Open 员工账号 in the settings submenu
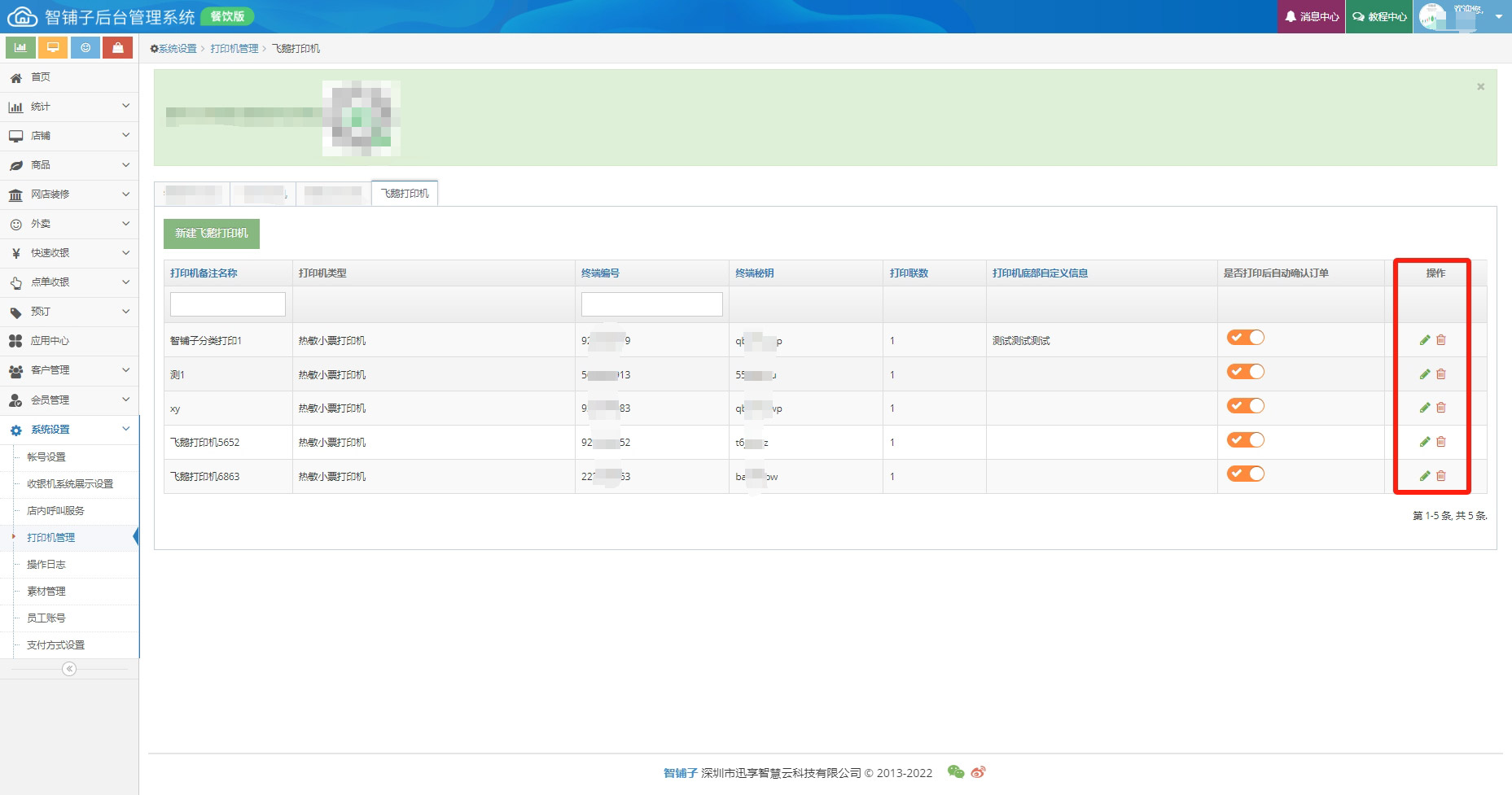 (x=46, y=618)
